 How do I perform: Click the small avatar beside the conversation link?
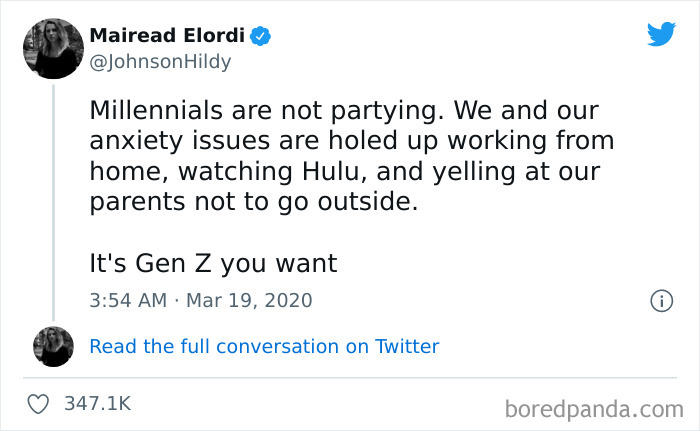click(x=53, y=346)
